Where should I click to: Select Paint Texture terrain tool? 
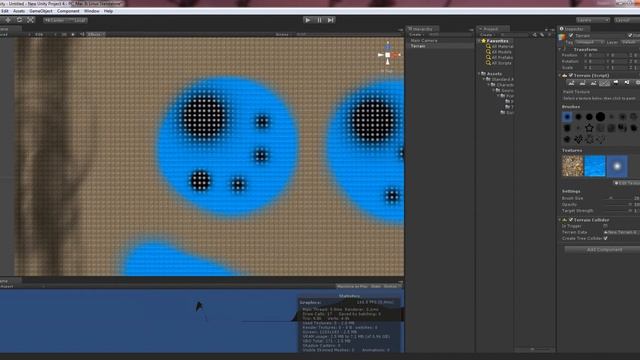click(604, 83)
